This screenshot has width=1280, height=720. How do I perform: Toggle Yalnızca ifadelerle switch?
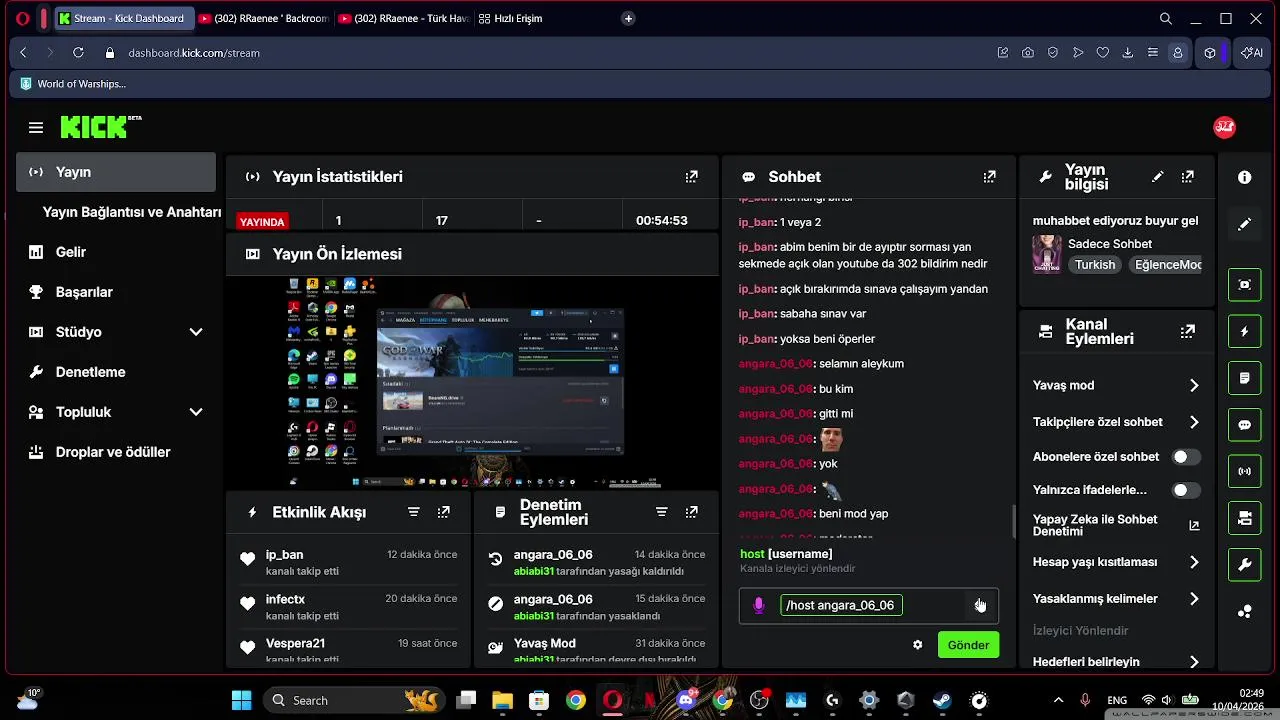[x=1186, y=490]
